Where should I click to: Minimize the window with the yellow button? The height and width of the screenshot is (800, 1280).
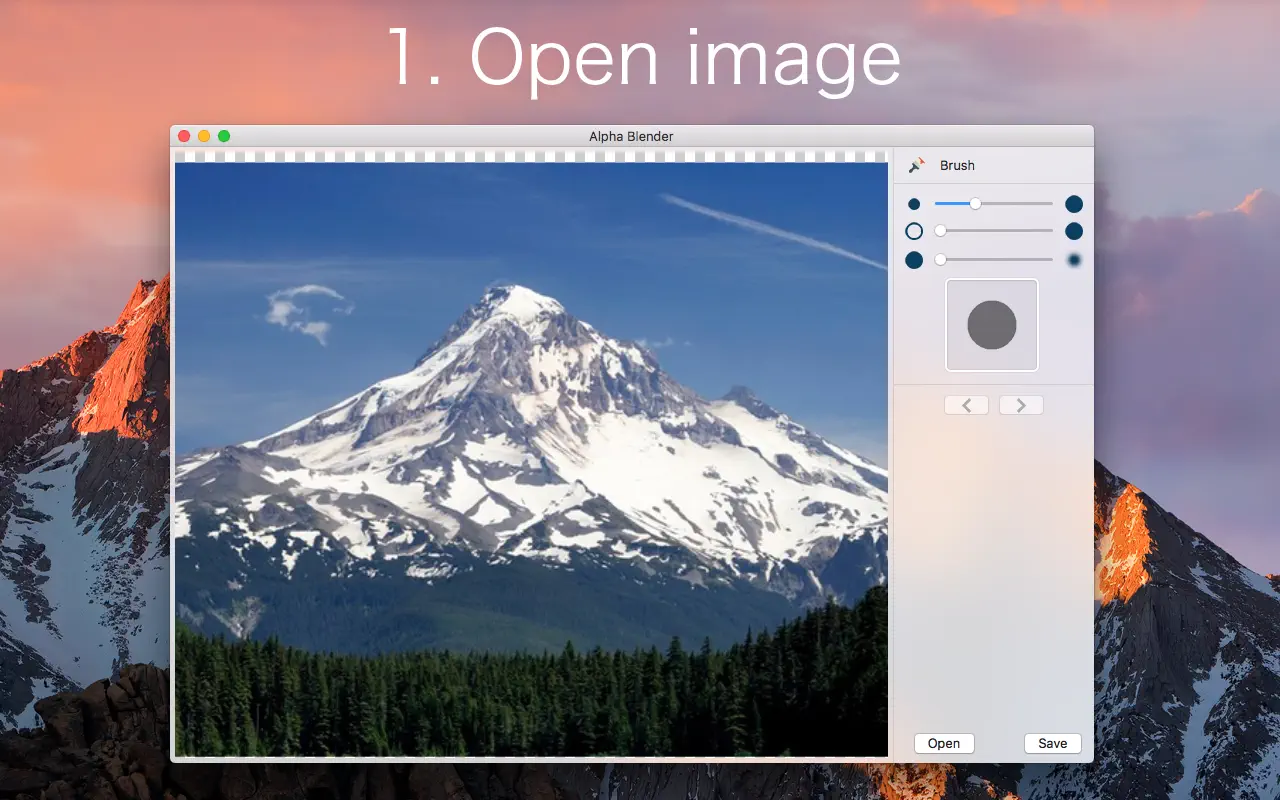tap(204, 136)
